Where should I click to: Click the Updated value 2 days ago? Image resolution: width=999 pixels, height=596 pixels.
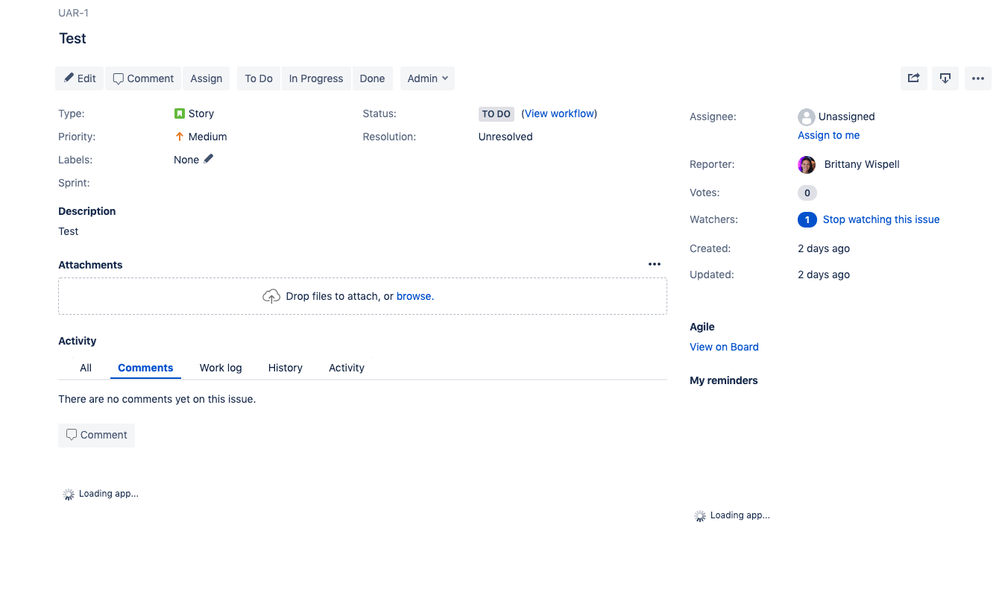pyautogui.click(x=824, y=275)
